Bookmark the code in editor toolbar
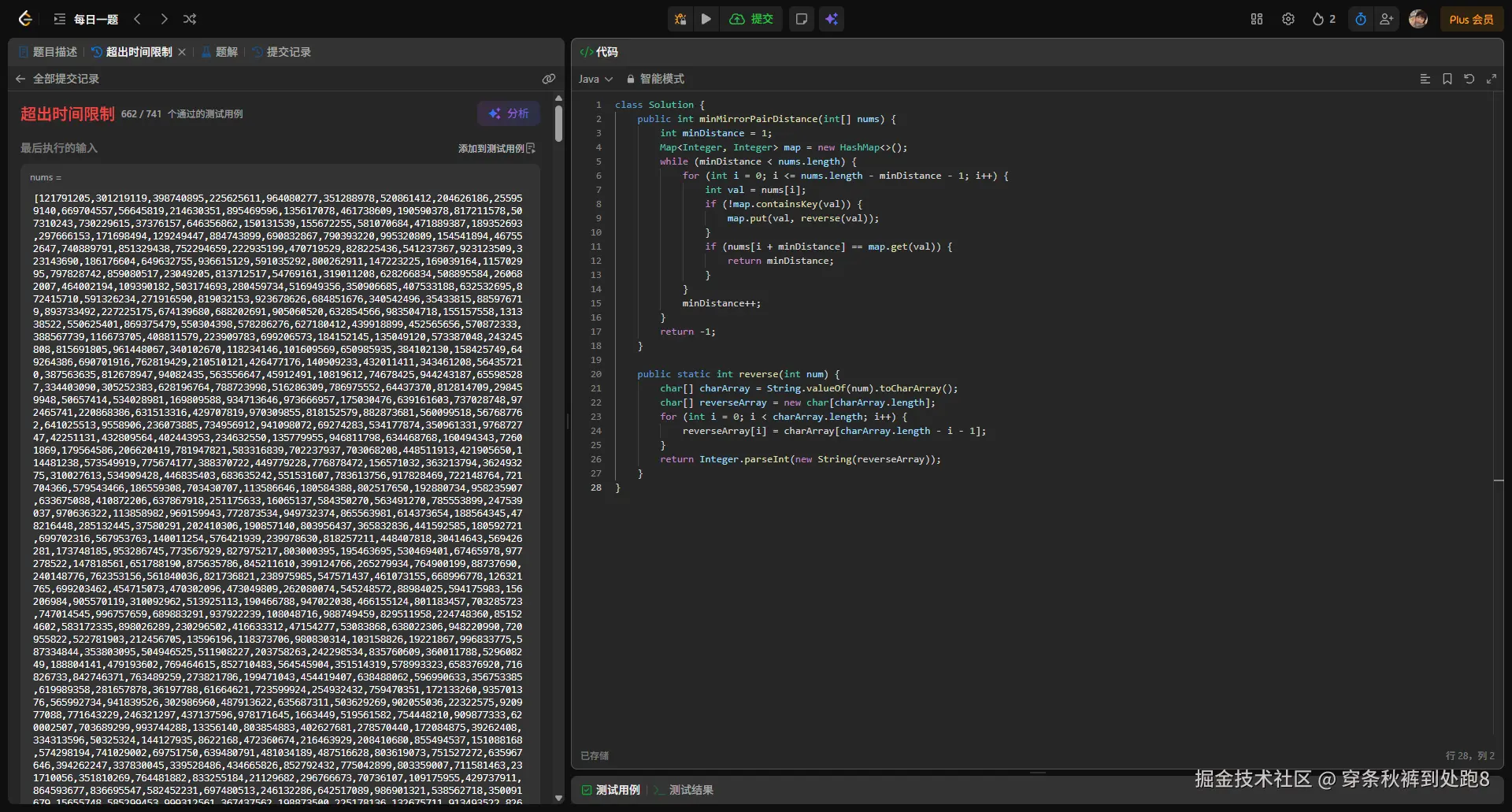The image size is (1512, 812). 1447,79
